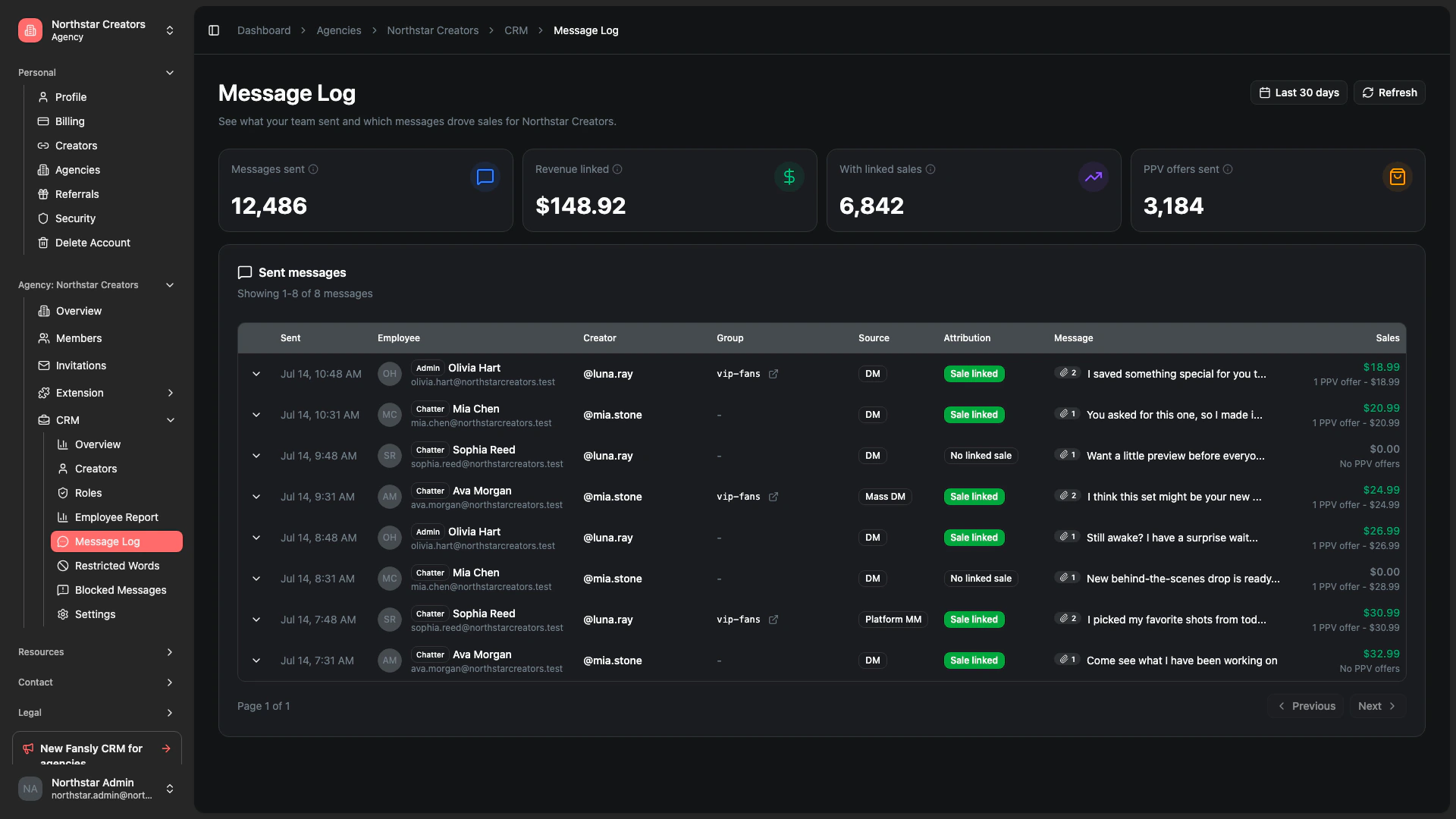Expand the Contact section

point(170,682)
